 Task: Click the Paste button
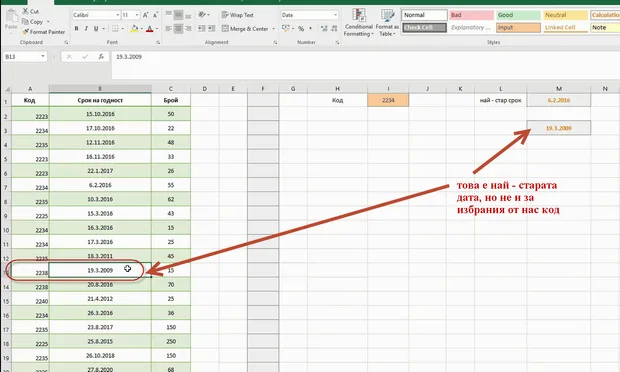click(x=11, y=20)
